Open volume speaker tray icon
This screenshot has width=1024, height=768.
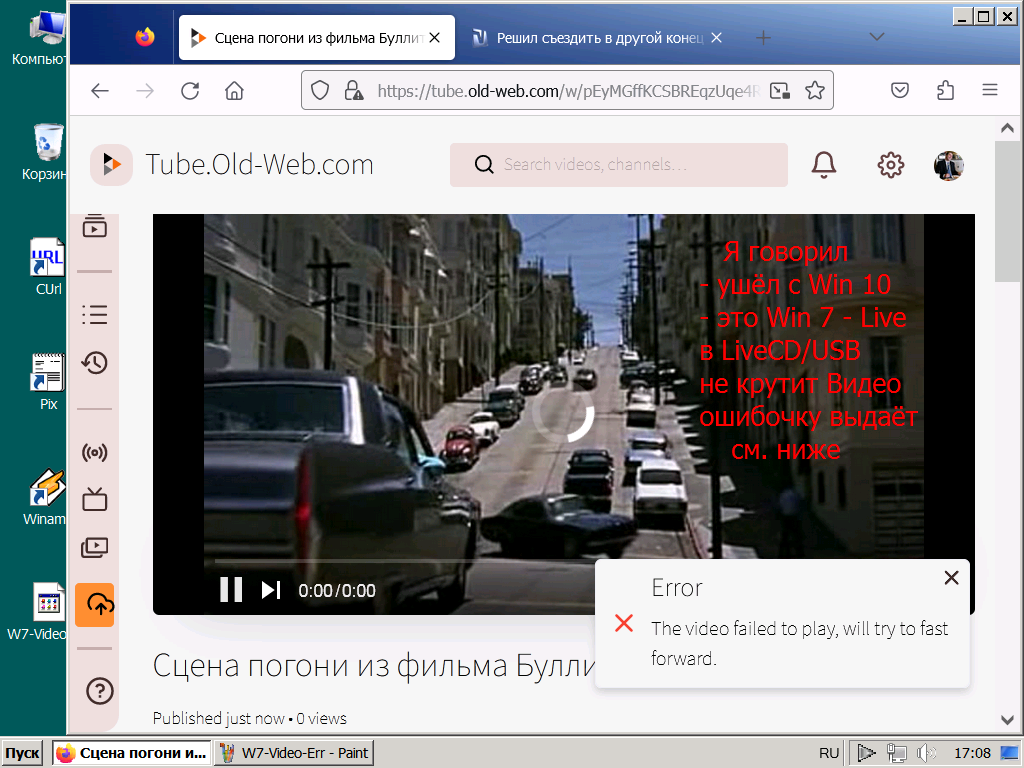tap(925, 753)
